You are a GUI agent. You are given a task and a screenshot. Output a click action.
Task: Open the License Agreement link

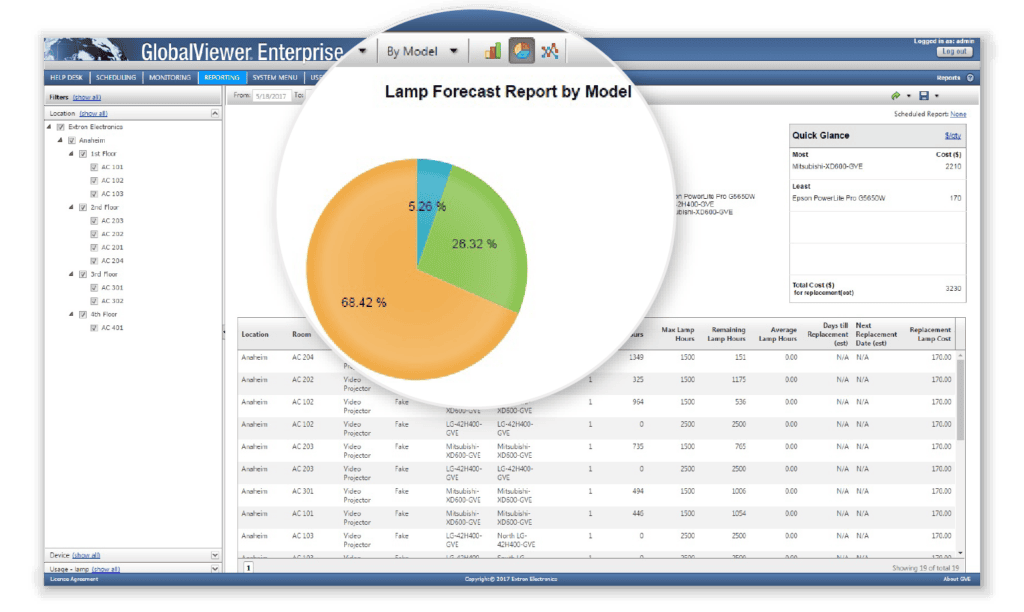tap(74, 579)
